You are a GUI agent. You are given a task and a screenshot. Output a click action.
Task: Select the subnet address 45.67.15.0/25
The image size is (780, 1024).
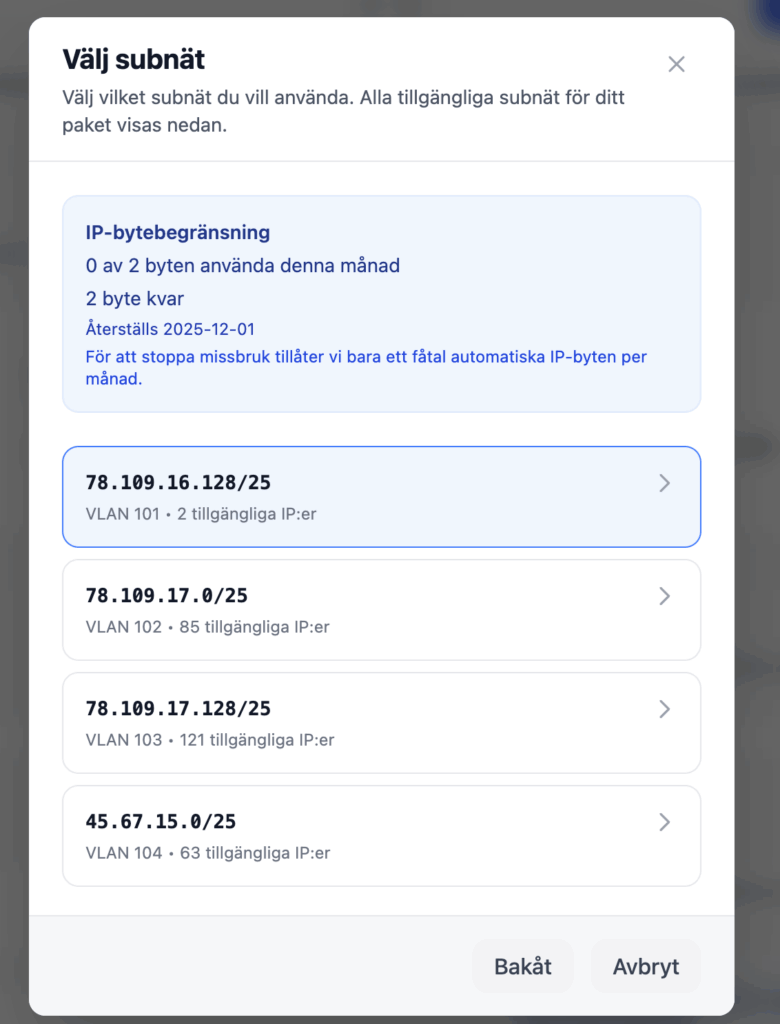(160, 822)
